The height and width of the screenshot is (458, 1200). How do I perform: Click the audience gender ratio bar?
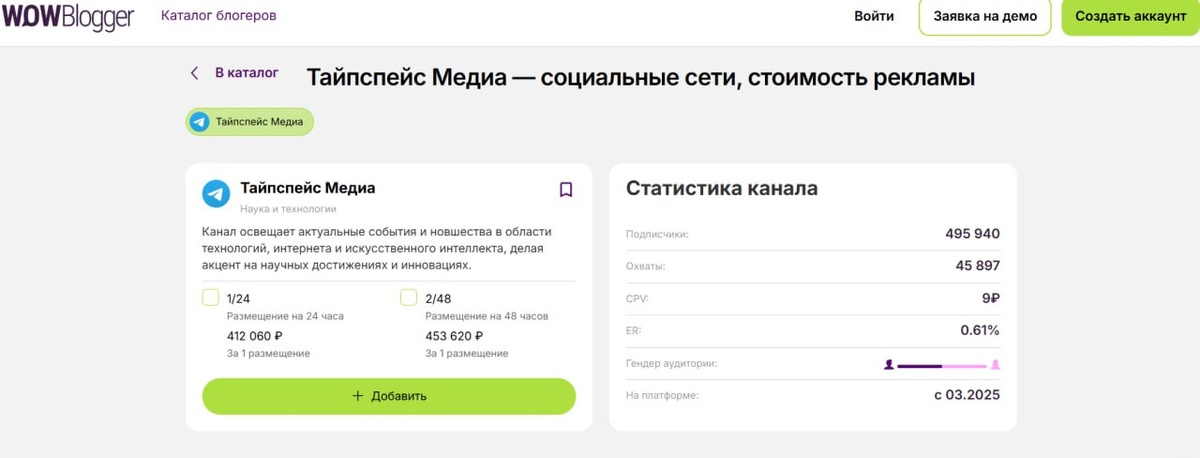941,366
